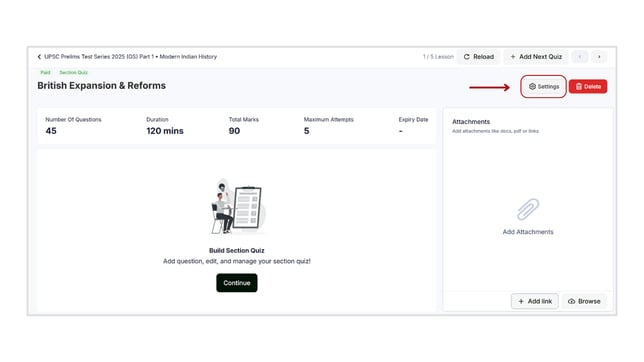Open quiz Settings

pyautogui.click(x=543, y=86)
